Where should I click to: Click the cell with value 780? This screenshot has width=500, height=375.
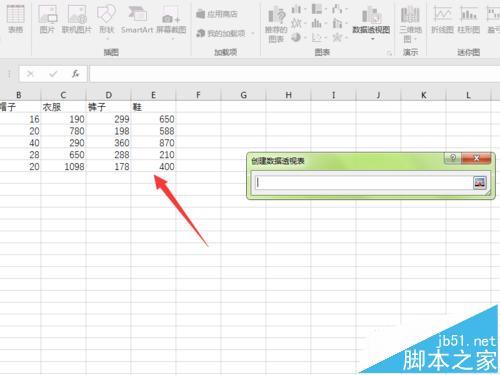(63, 131)
